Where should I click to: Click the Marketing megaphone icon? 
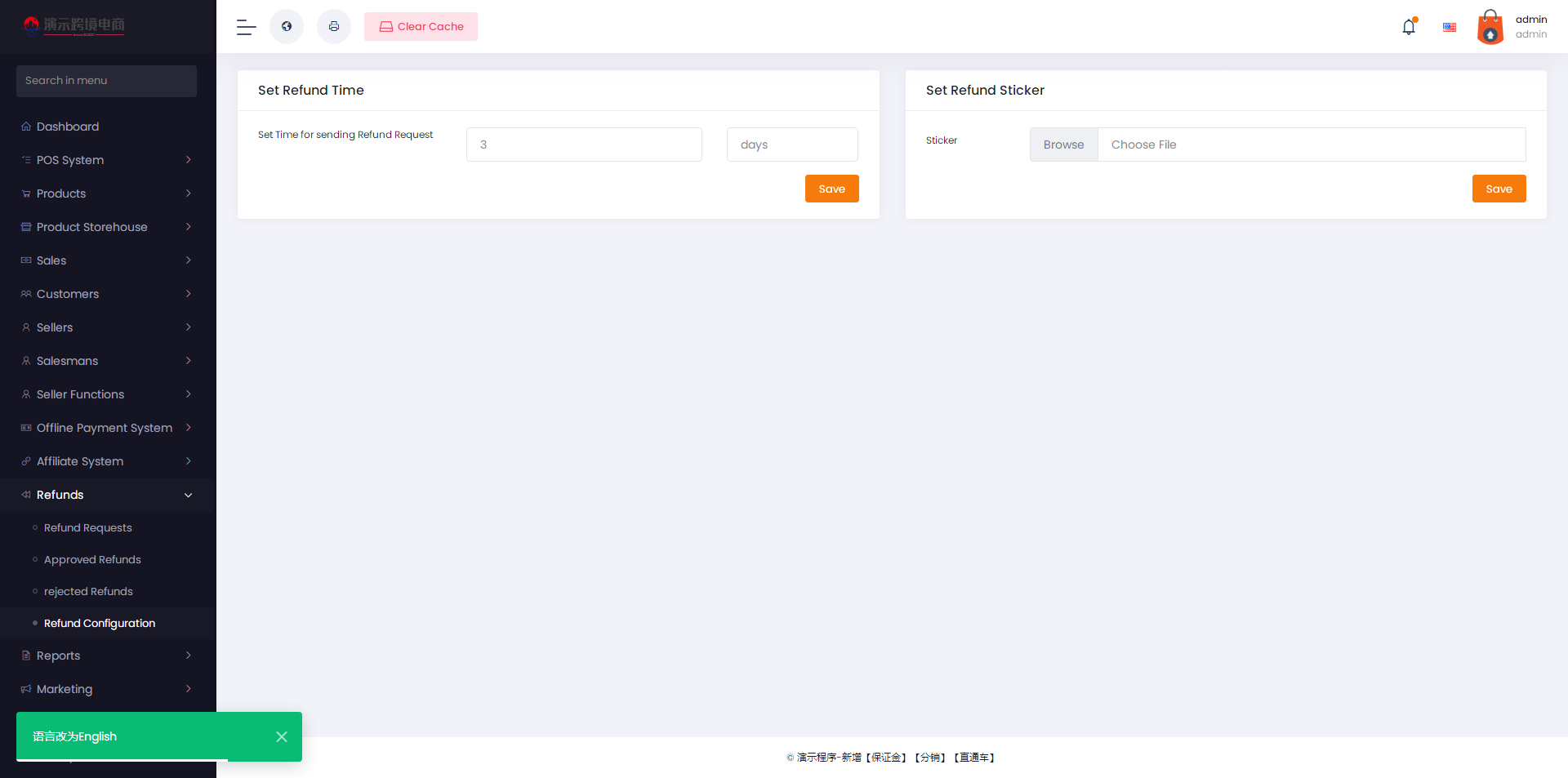26,689
